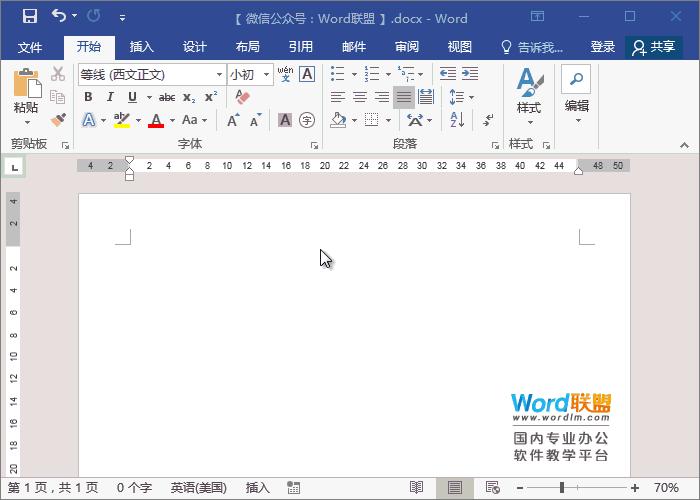Screen dimensions: 700x500
Task: Click the 粘贴 paste clipboard icon
Action: (x=26, y=83)
